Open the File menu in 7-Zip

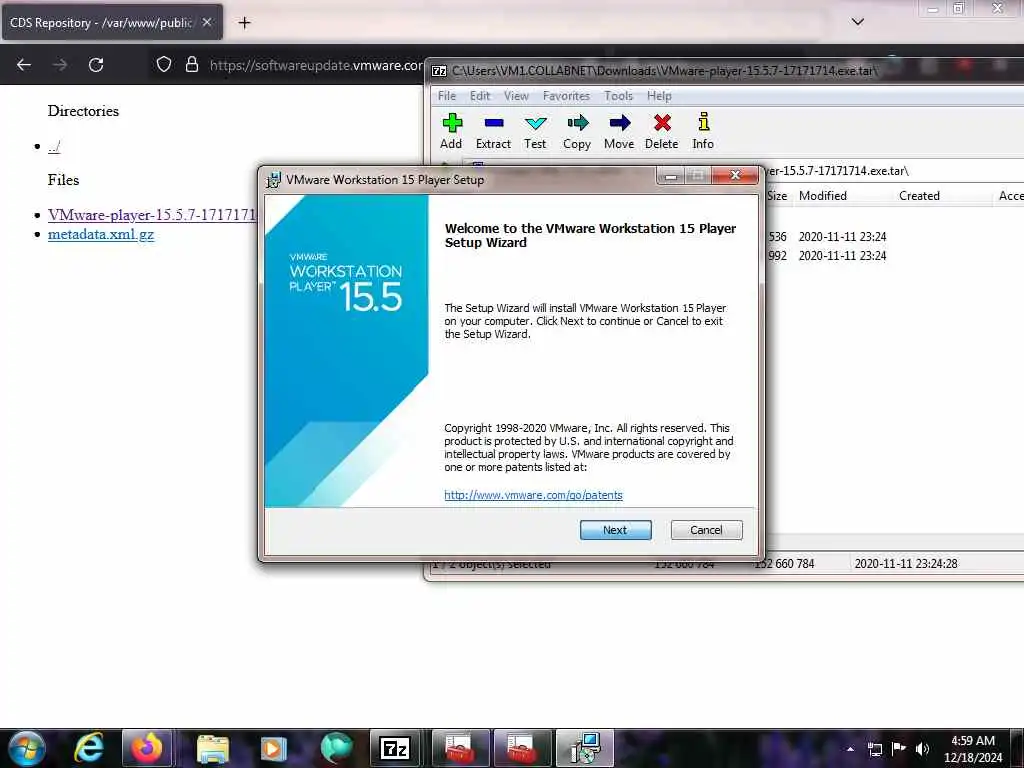(x=447, y=96)
